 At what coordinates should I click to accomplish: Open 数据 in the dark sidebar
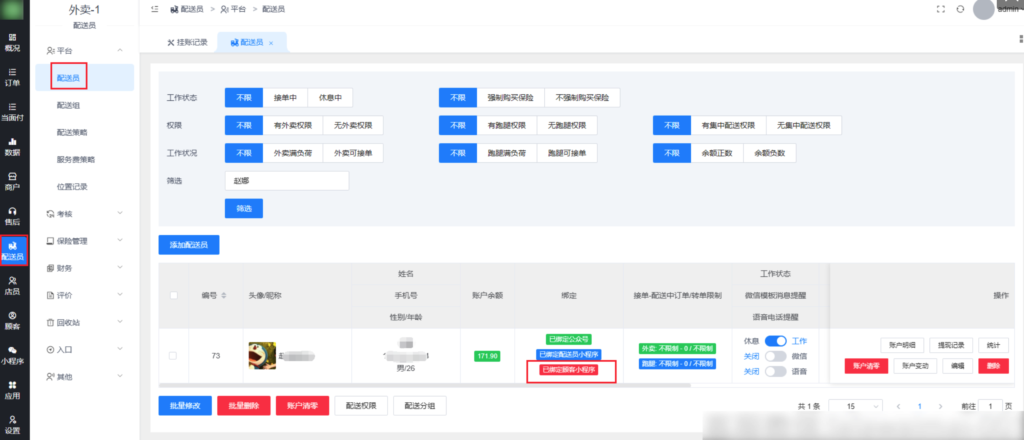tap(12, 147)
